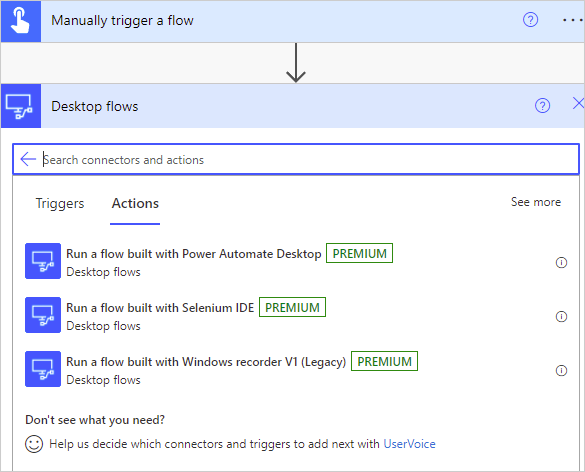Click the Desktop flows connector header icon
The image size is (585, 472).
pyautogui.click(x=21, y=106)
